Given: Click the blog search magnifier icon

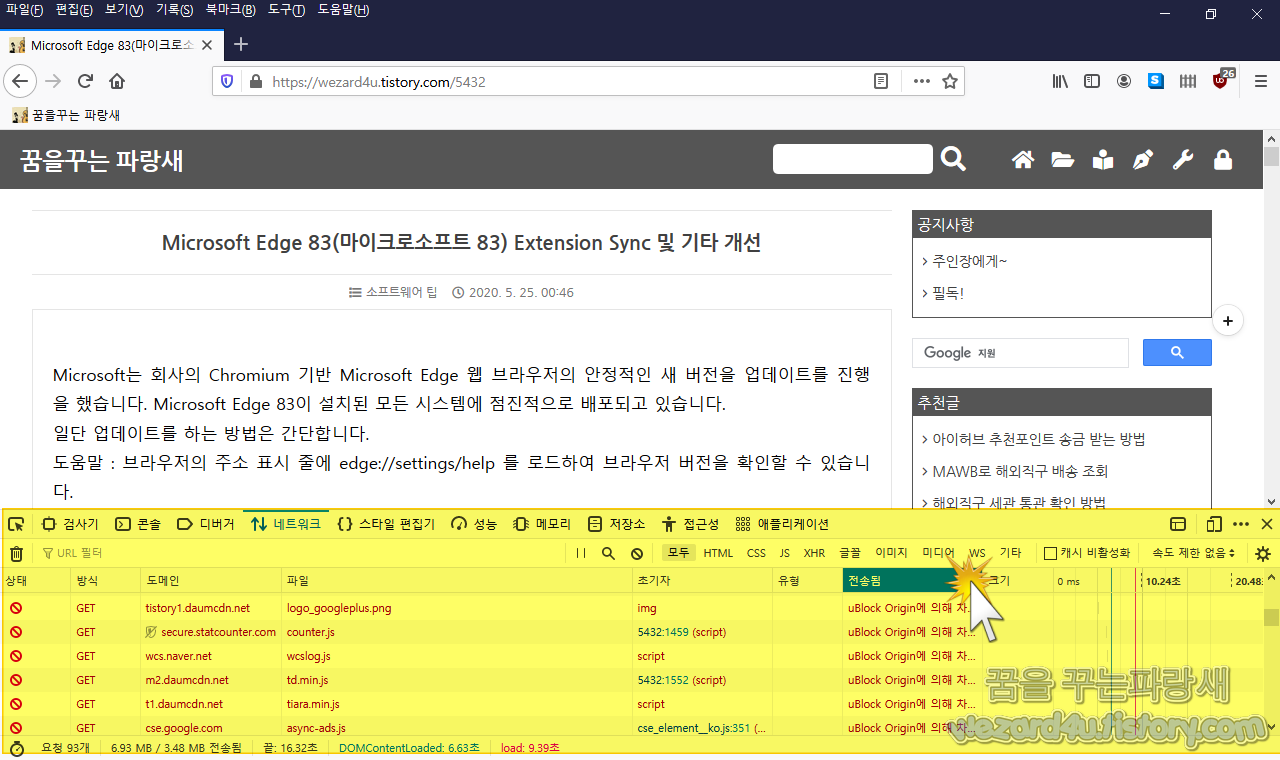Looking at the screenshot, I should pyautogui.click(x=954, y=159).
